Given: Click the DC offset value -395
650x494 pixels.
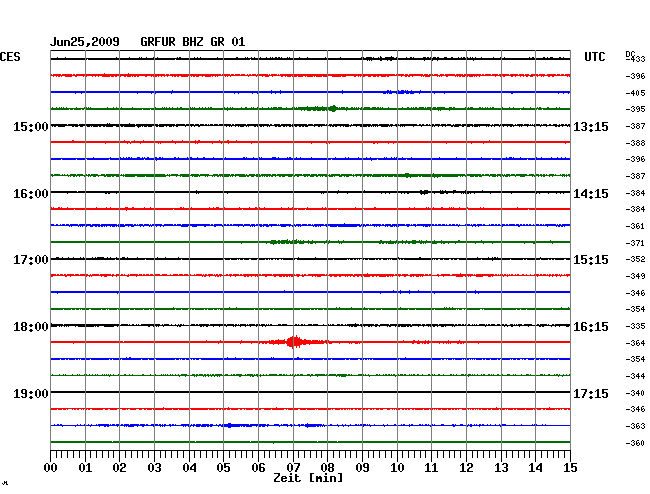Looking at the screenshot, I should 635,109.
